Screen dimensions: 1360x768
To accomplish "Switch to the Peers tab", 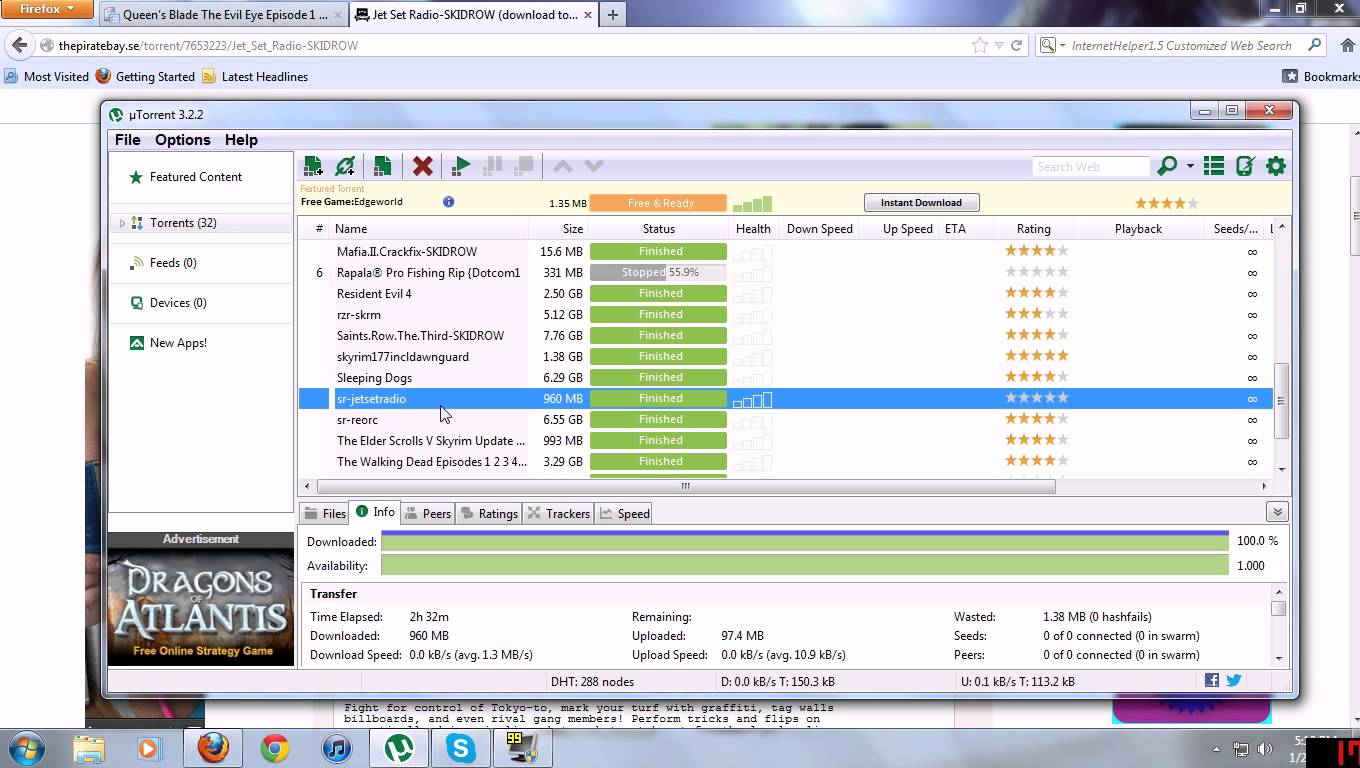I will click(428, 513).
